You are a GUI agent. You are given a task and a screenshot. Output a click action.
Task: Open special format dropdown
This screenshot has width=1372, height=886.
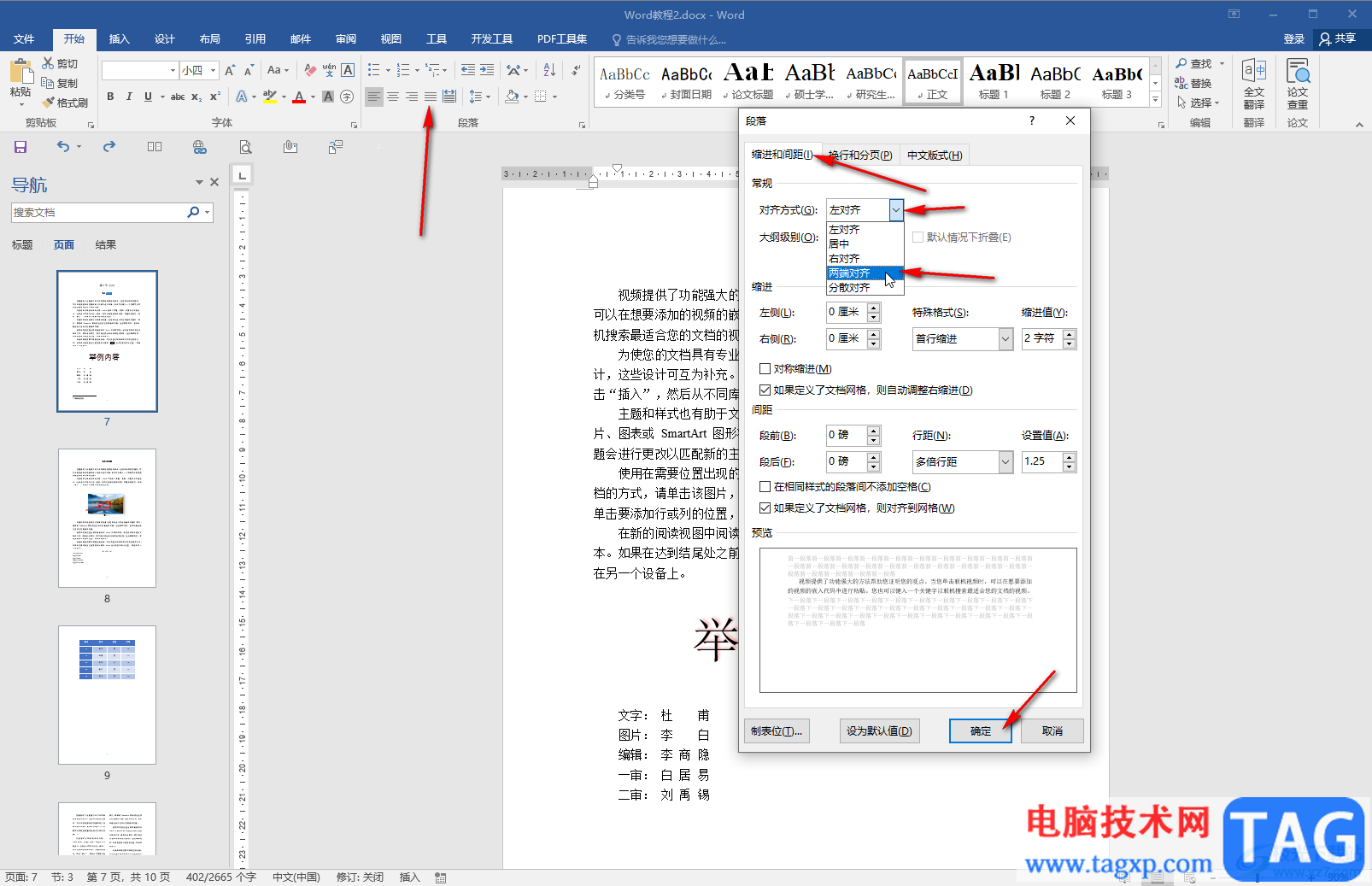pos(1006,339)
